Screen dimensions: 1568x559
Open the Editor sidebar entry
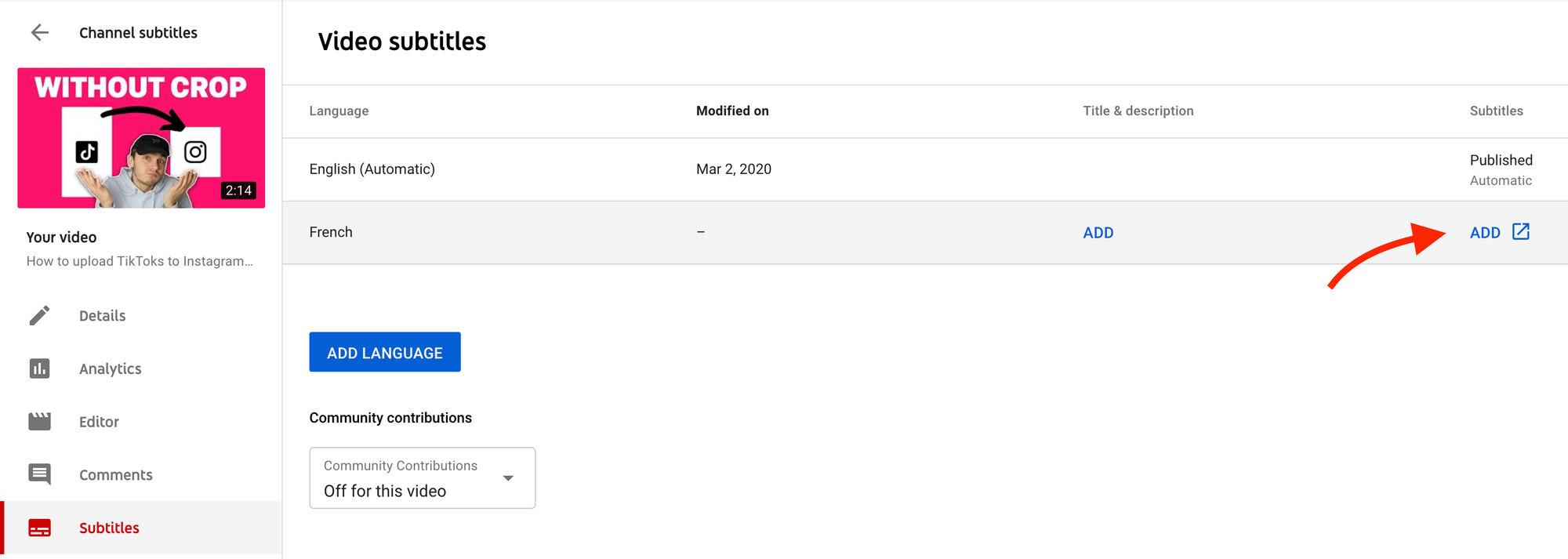pyautogui.click(x=99, y=422)
